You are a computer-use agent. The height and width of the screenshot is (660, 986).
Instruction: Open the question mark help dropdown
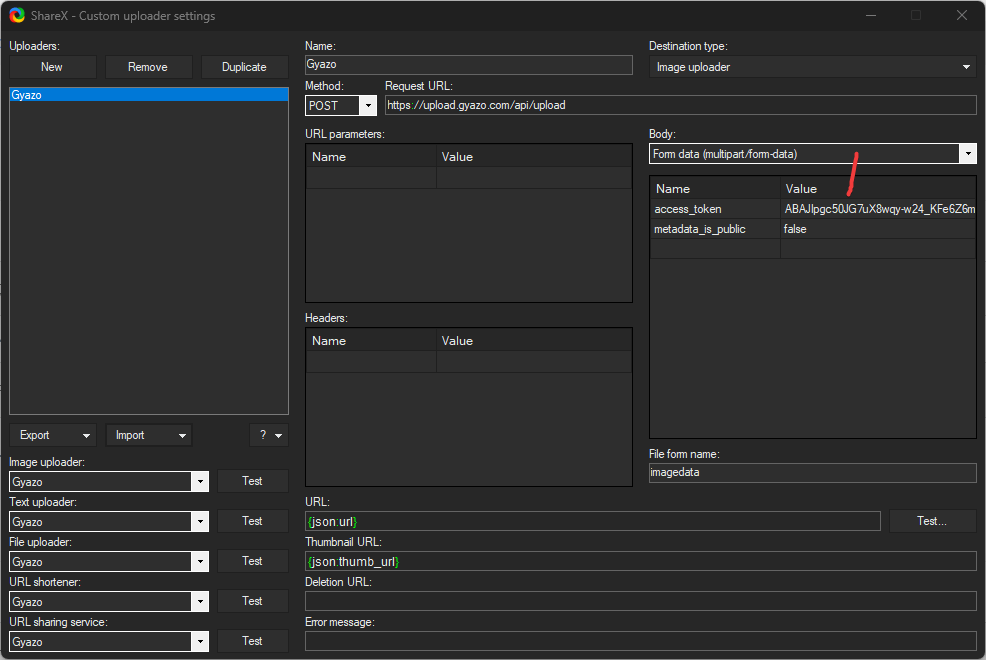pyautogui.click(x=269, y=435)
